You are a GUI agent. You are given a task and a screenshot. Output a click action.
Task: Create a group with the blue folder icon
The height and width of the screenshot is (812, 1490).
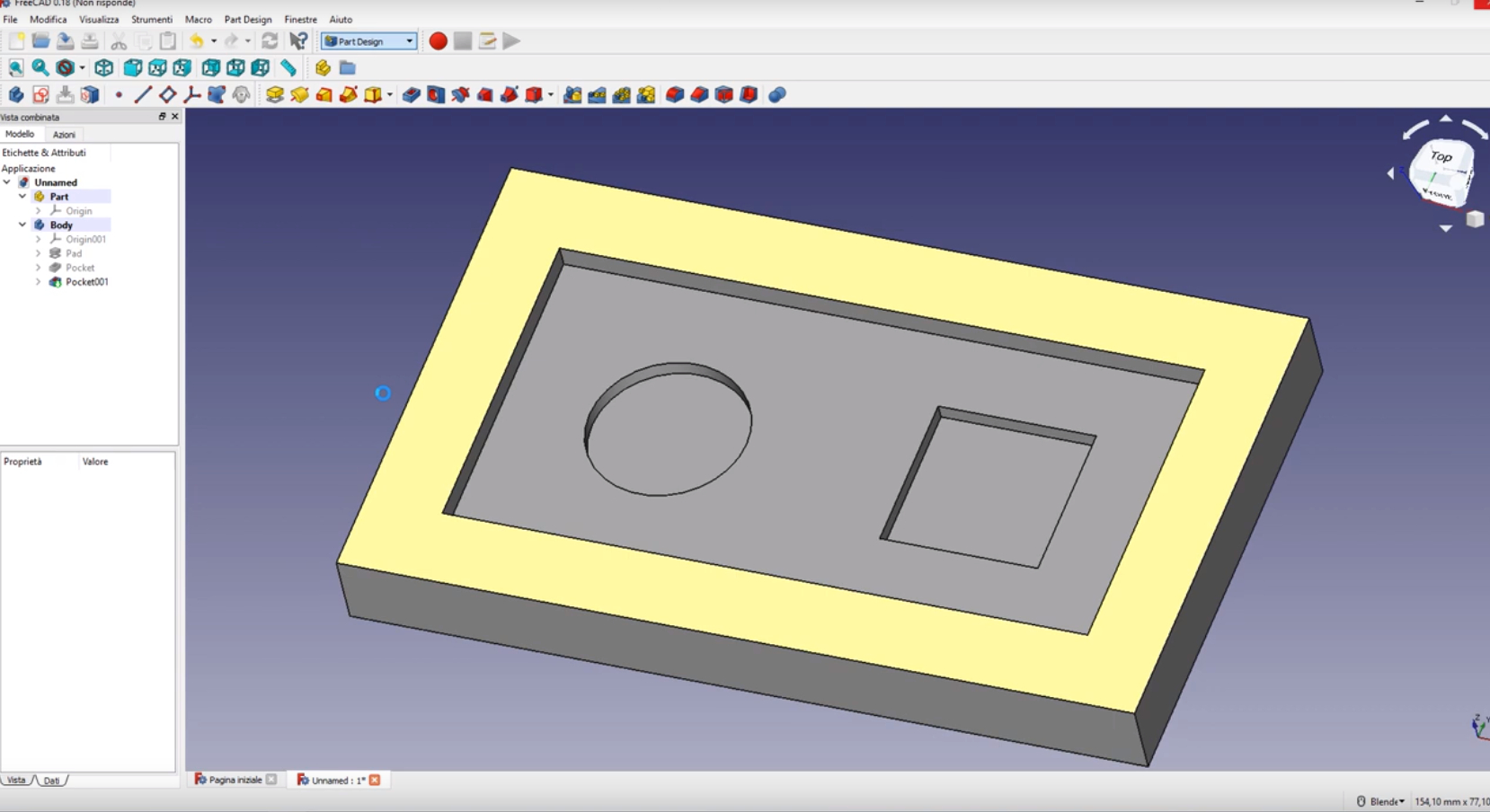point(348,68)
